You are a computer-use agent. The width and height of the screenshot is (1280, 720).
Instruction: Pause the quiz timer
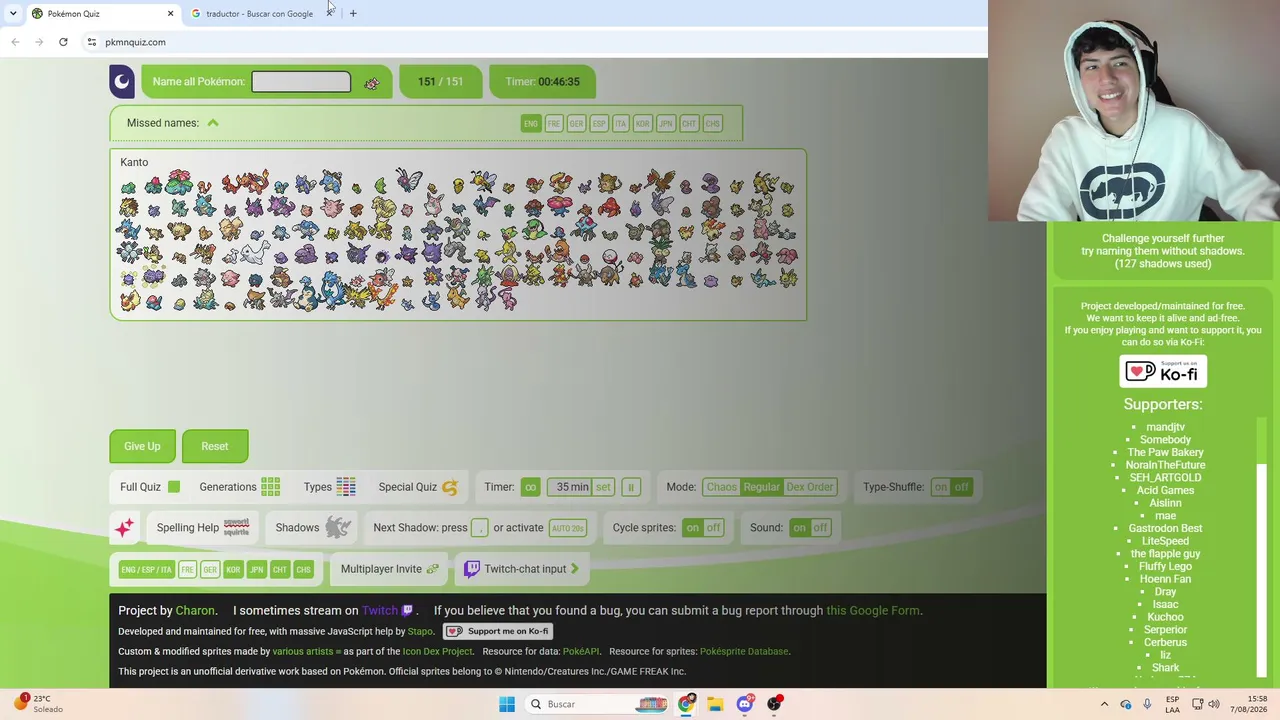click(x=630, y=487)
